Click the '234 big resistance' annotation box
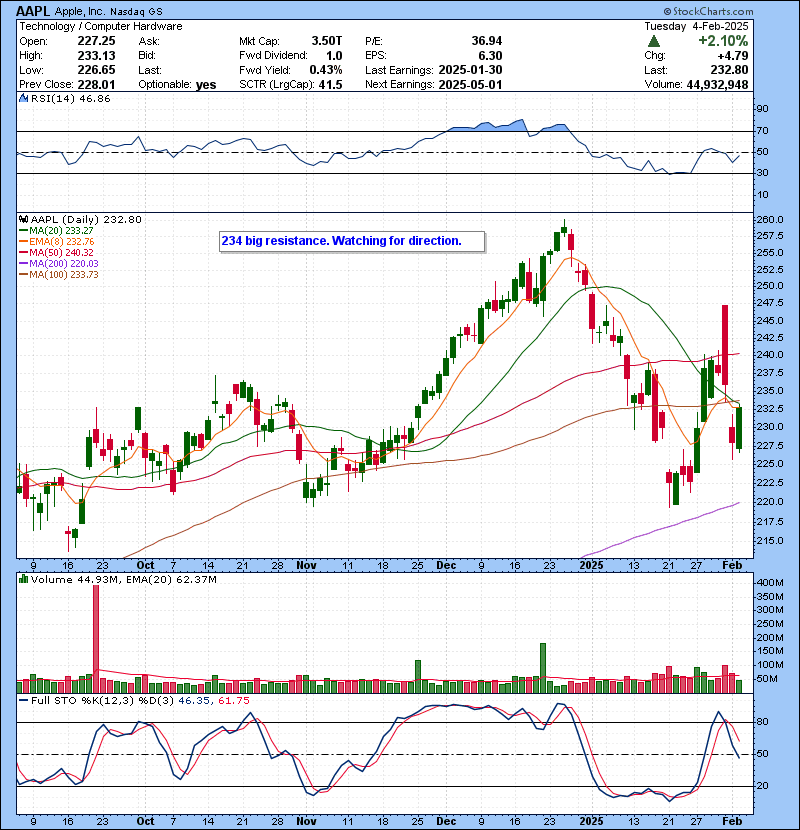This screenshot has width=800, height=830. (352, 241)
